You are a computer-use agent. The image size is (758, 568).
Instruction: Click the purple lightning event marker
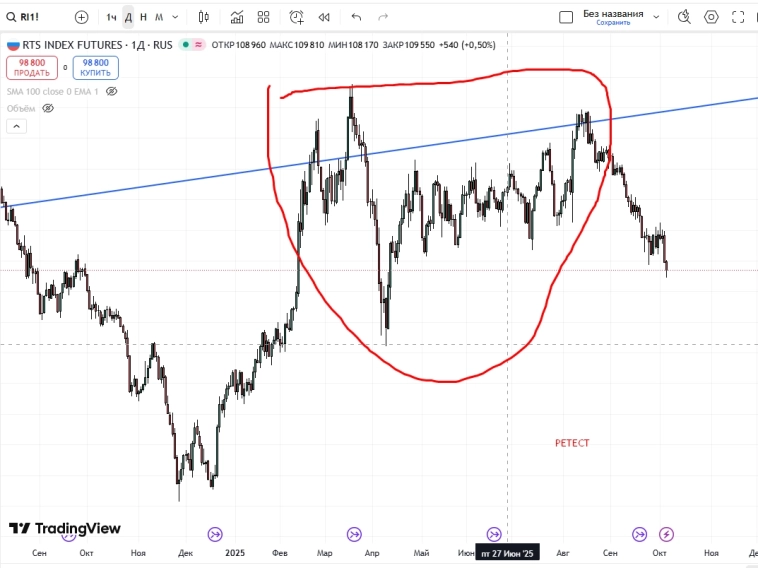667,535
